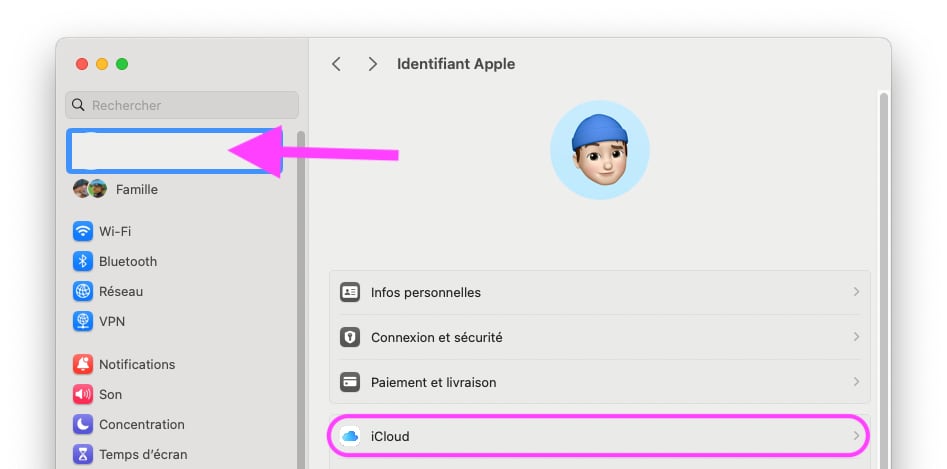Click the sidebar vertical scrollbar
The width and height of the screenshot is (947, 469).
tap(301, 299)
